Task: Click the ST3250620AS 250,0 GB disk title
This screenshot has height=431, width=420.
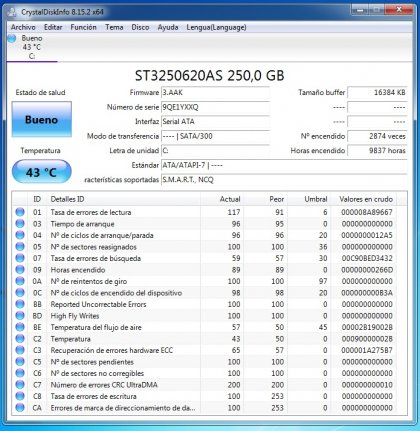Action: click(x=209, y=76)
